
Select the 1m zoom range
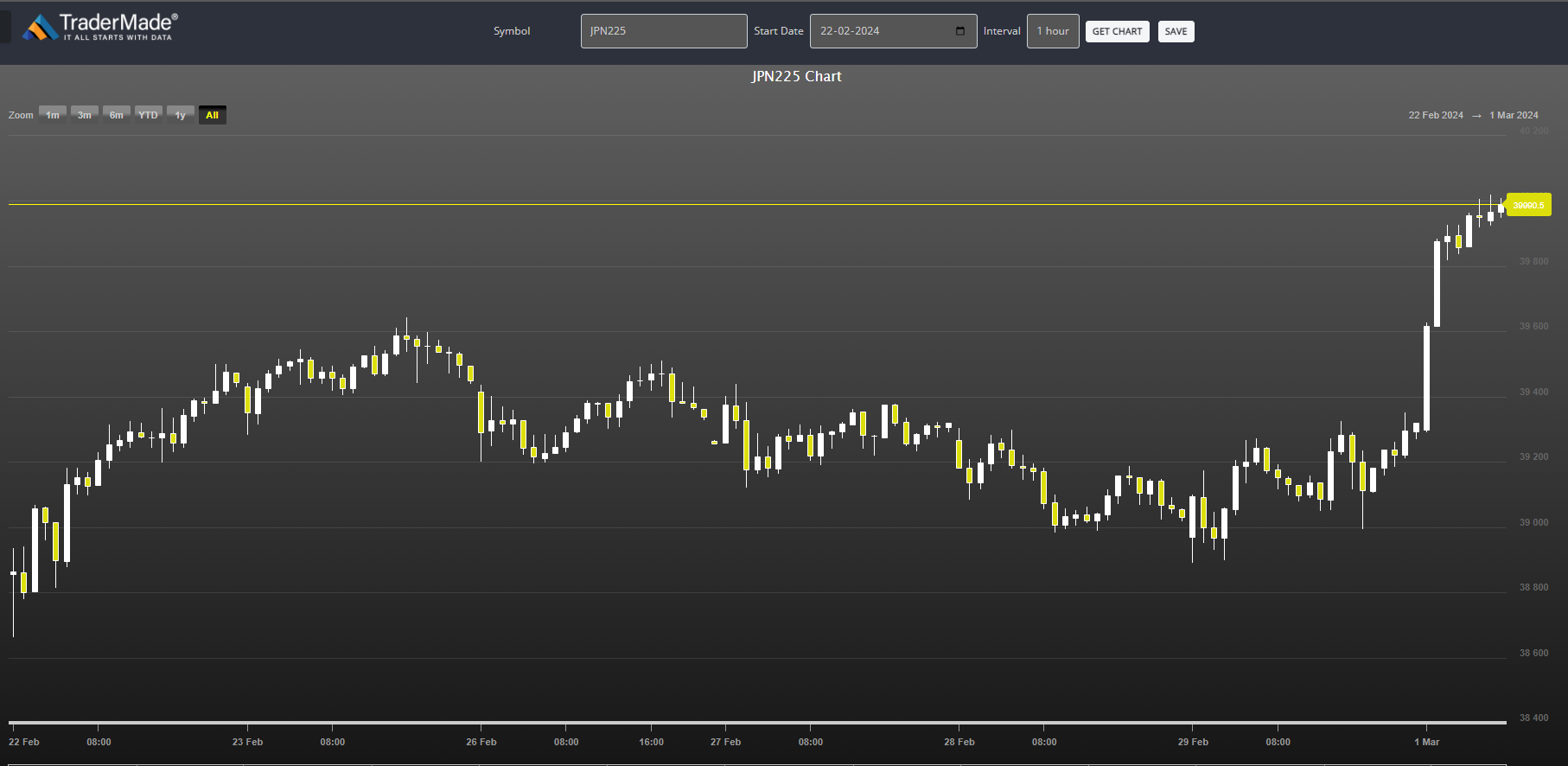(53, 115)
